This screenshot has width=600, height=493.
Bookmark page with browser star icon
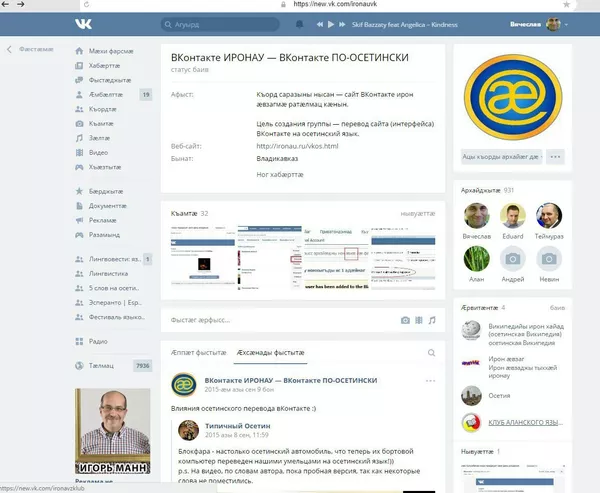coord(567,5)
